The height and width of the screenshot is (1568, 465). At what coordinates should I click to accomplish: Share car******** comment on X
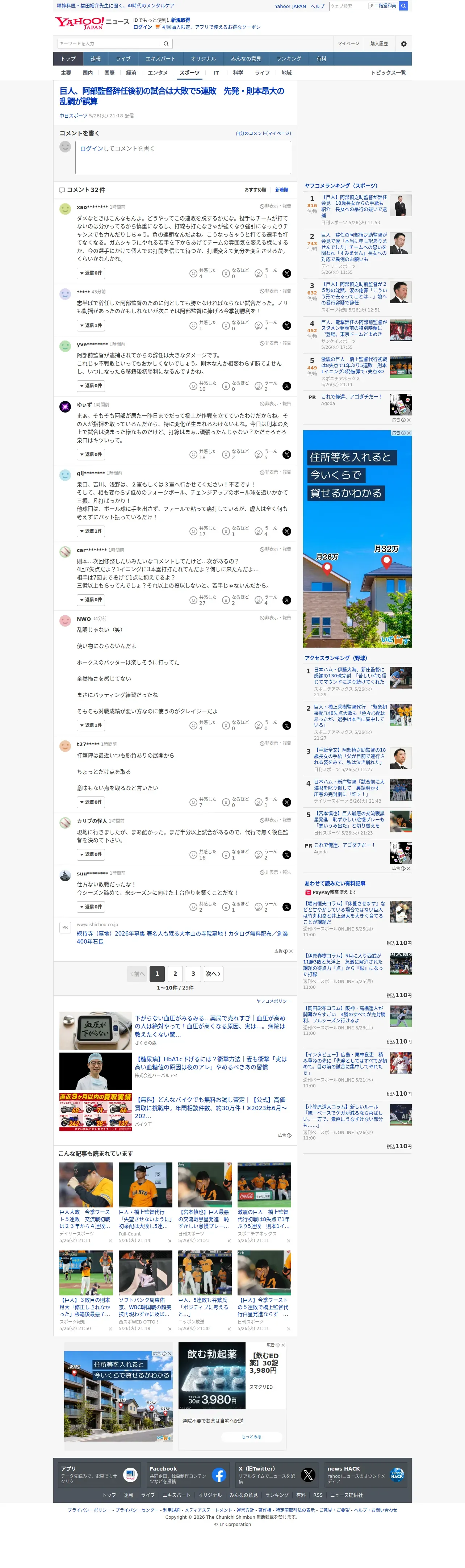click(287, 600)
